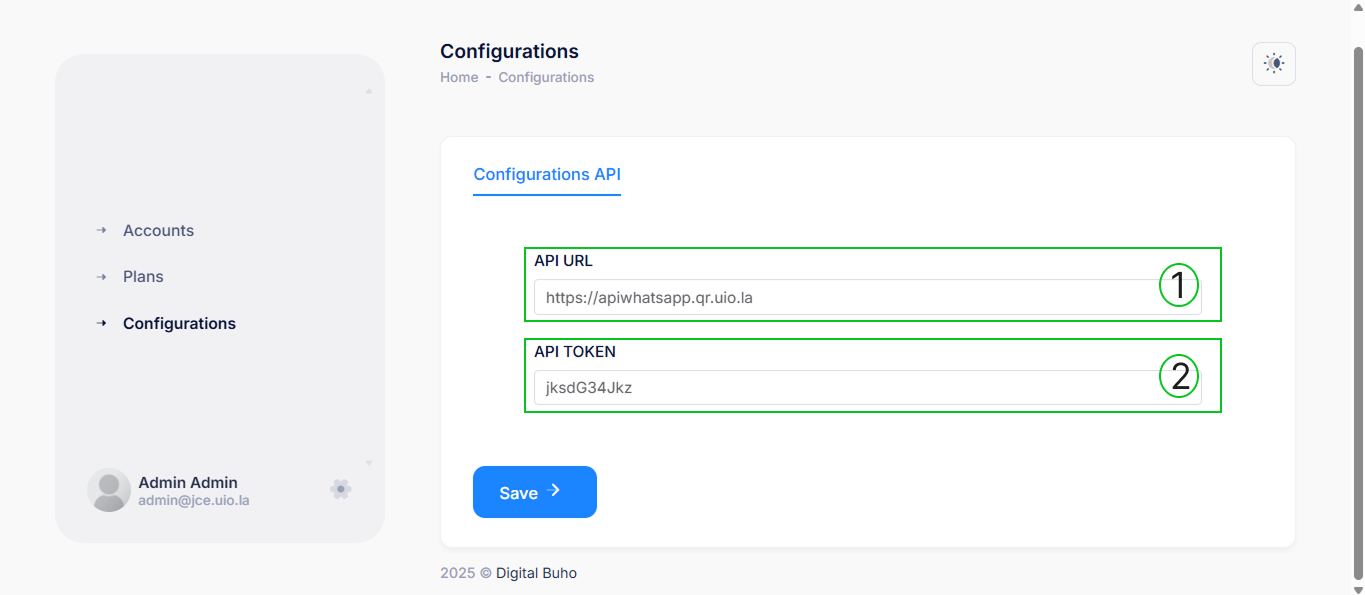
Task: Navigate to Home in the breadcrumb
Action: (459, 77)
